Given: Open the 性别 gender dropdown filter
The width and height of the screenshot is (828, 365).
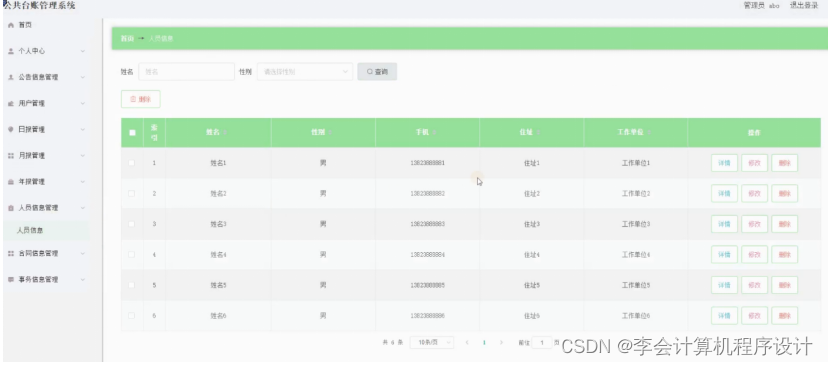Looking at the screenshot, I should click(305, 71).
